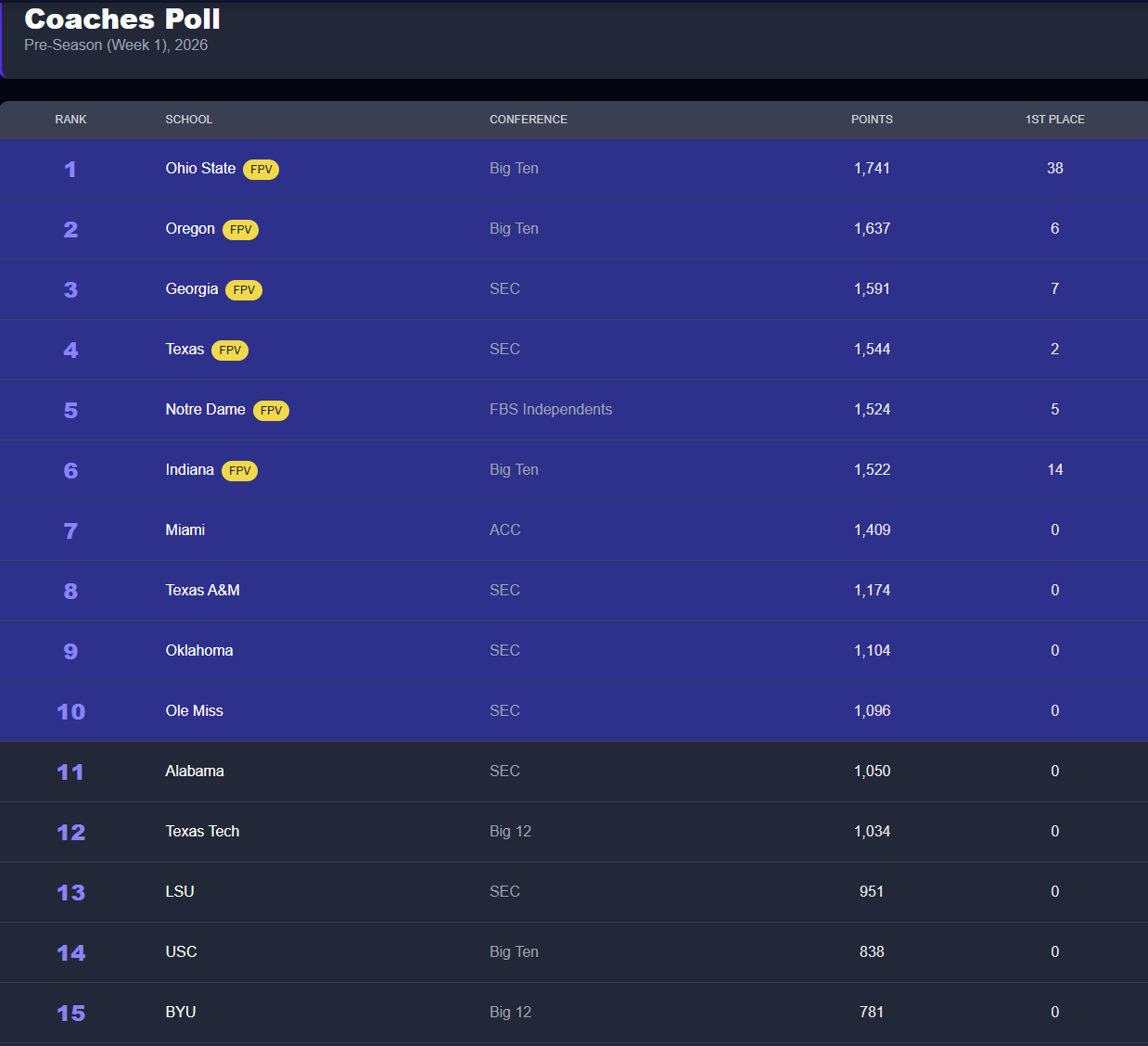Click the 1,544 points value
1148x1046 pixels.
(x=872, y=349)
